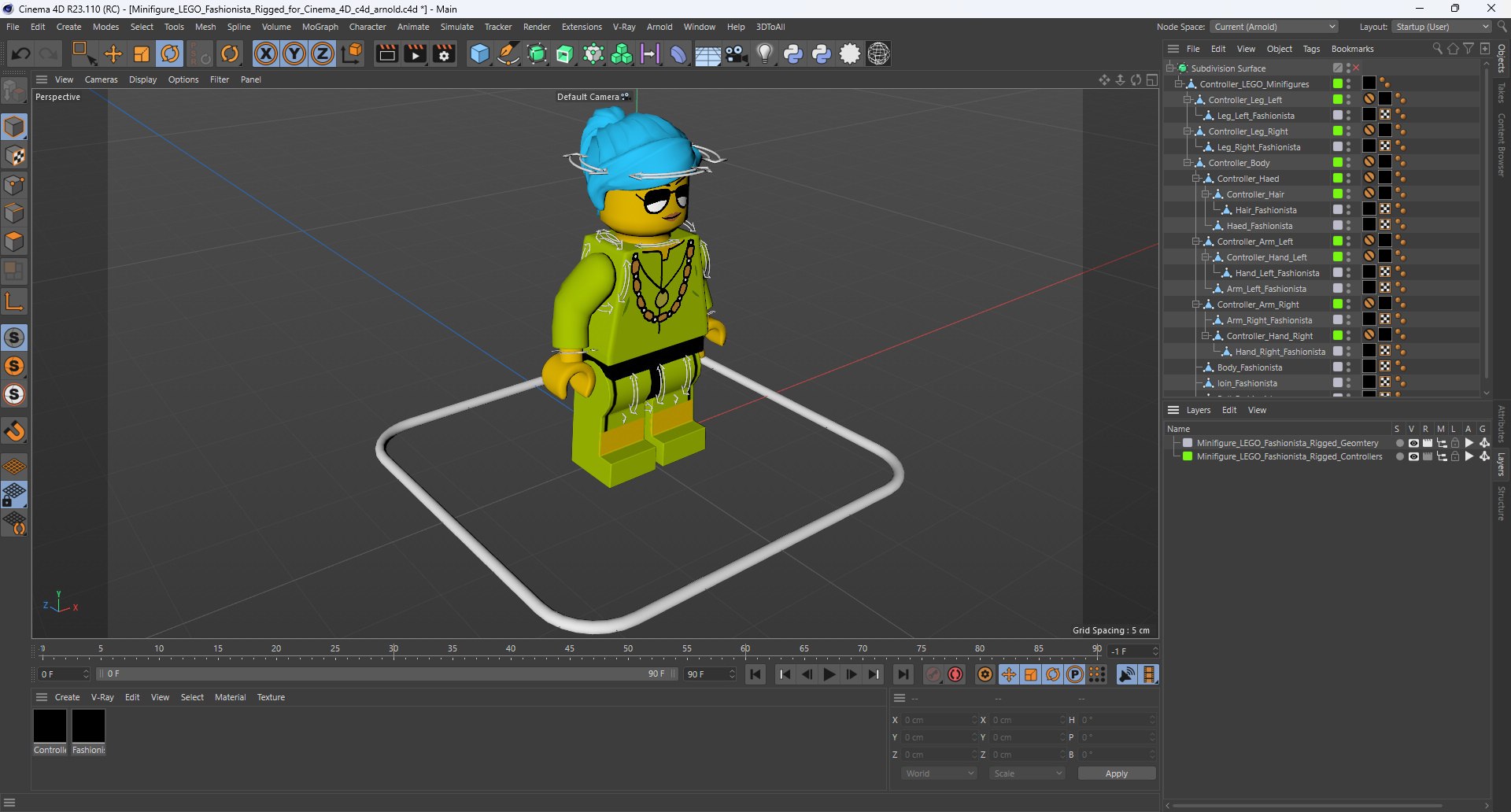Switch to Edges mode in left palette
Viewport: 1511px width, 812px height.
click(14, 213)
